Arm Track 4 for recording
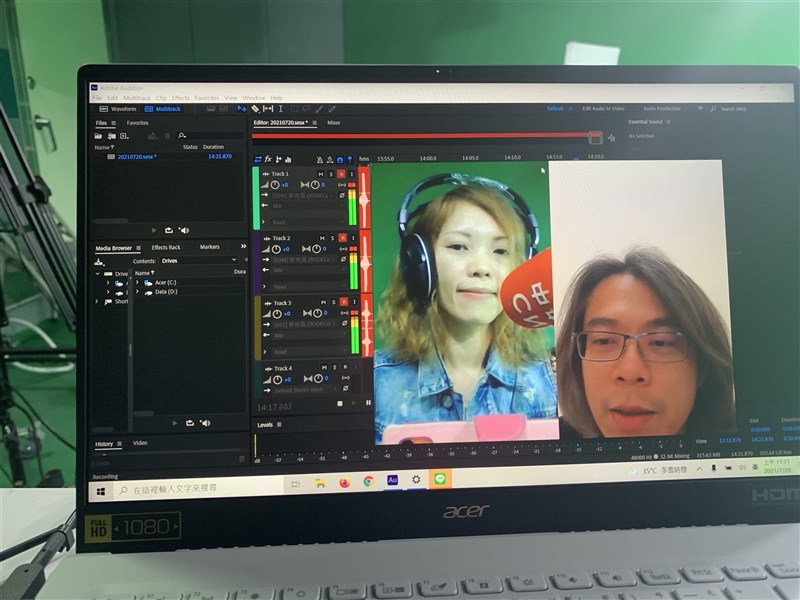Viewport: 800px width, 600px height. pos(345,367)
